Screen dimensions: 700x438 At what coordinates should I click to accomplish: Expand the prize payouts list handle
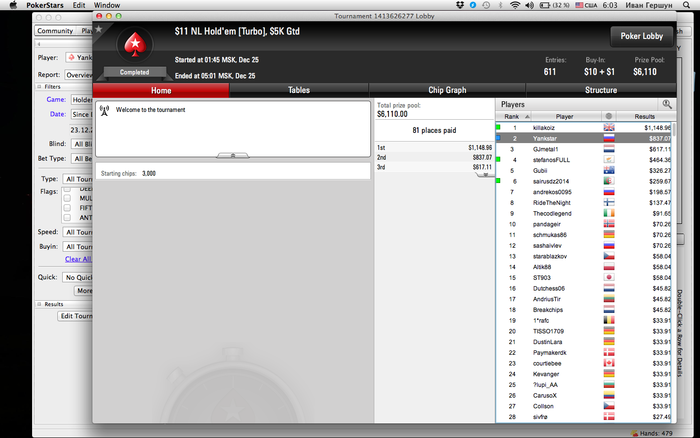[x=485, y=175]
